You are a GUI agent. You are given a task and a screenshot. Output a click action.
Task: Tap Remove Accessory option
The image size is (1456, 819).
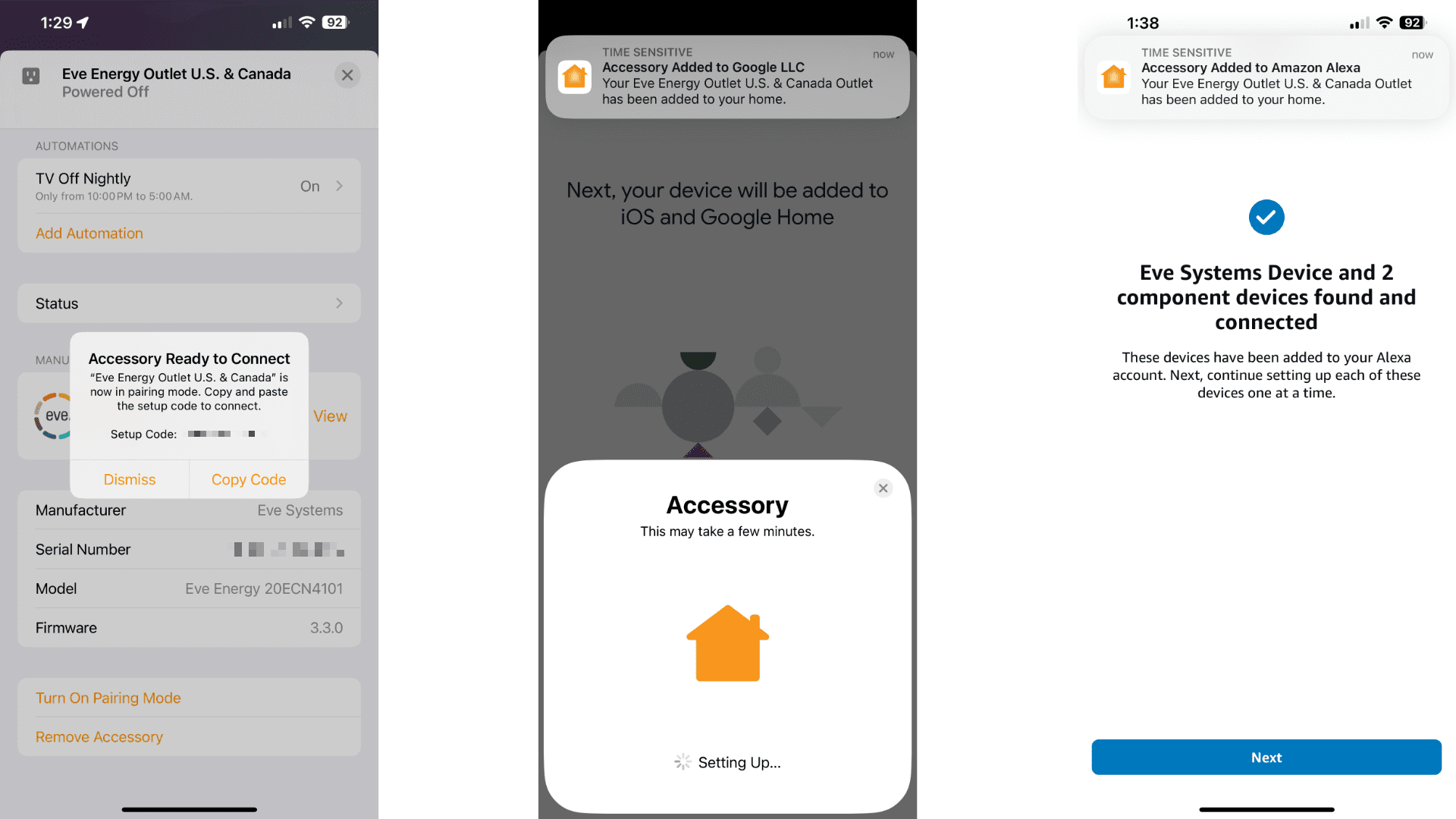click(x=100, y=736)
